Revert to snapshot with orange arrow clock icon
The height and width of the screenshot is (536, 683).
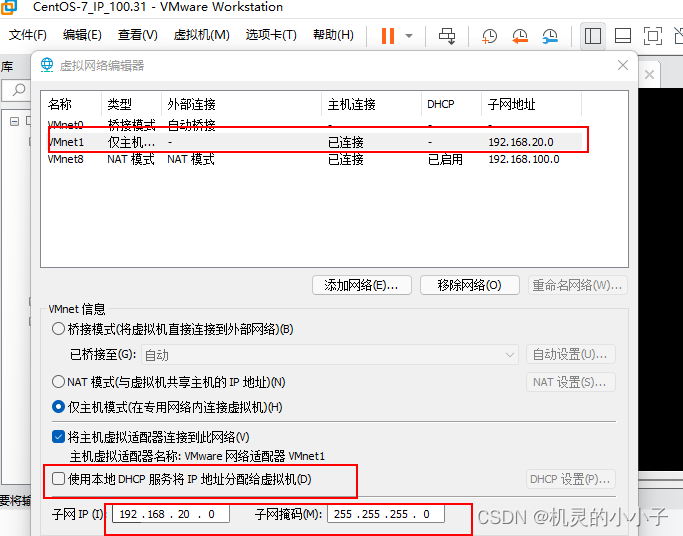pos(520,36)
